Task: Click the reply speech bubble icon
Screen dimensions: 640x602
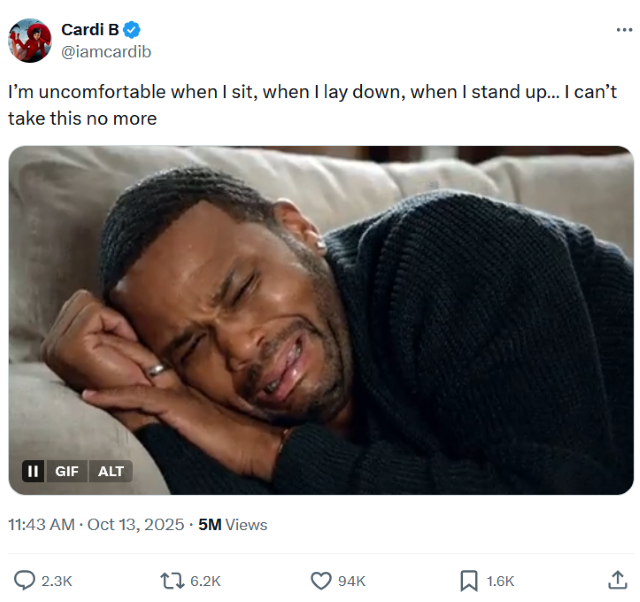Action: click(x=24, y=580)
